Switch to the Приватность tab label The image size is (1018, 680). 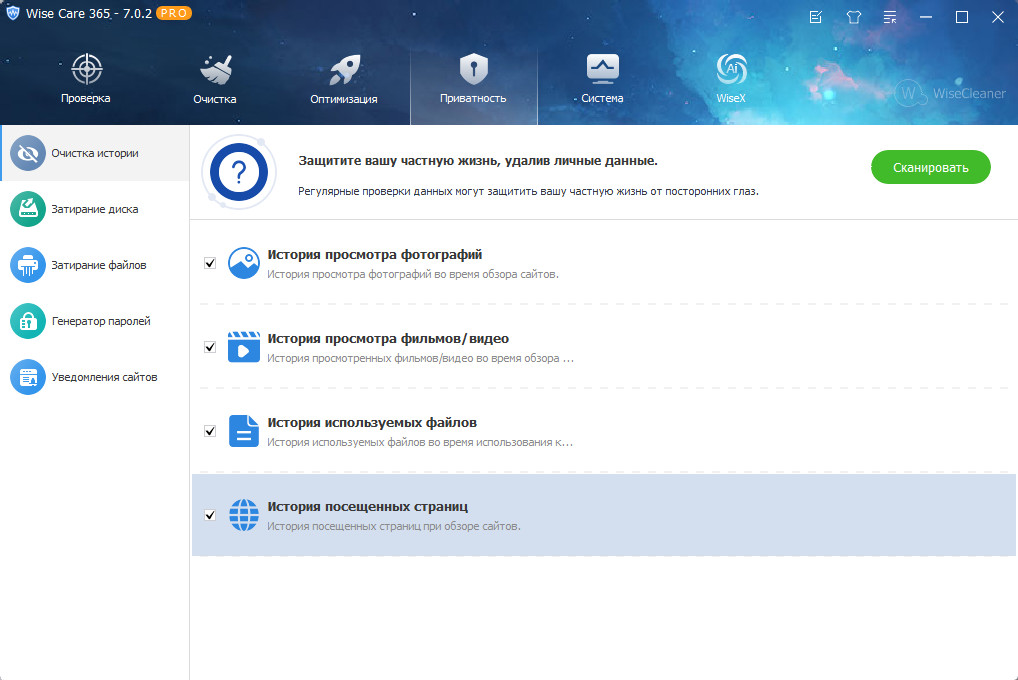pyautogui.click(x=473, y=98)
